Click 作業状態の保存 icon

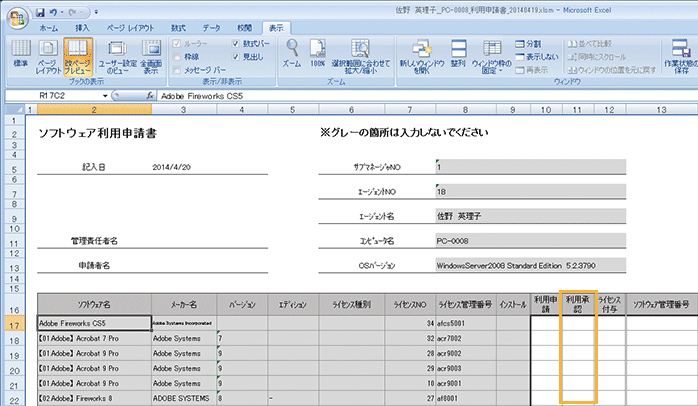(681, 57)
